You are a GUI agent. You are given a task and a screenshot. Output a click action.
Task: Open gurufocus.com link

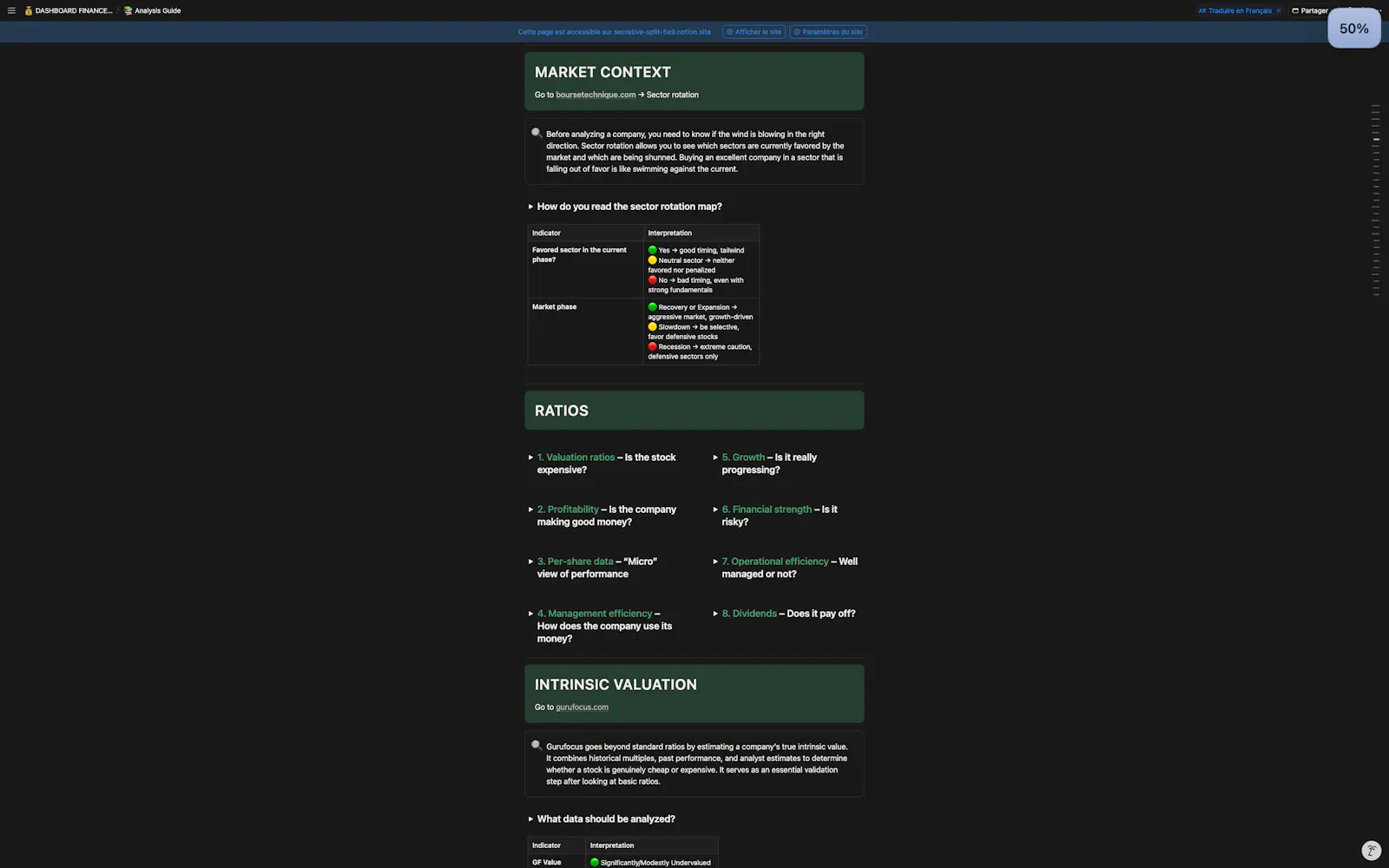pos(582,707)
